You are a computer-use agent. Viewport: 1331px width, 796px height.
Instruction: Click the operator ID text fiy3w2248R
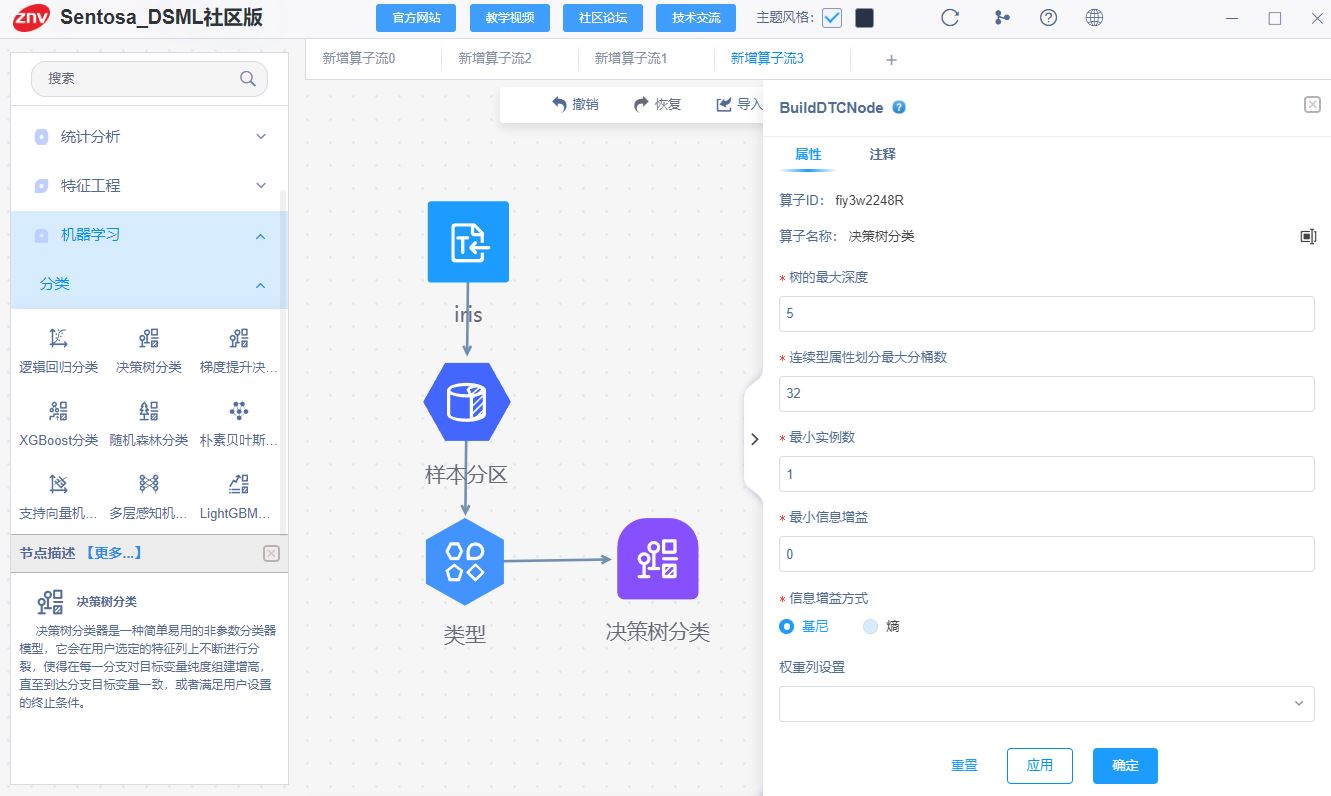click(869, 200)
